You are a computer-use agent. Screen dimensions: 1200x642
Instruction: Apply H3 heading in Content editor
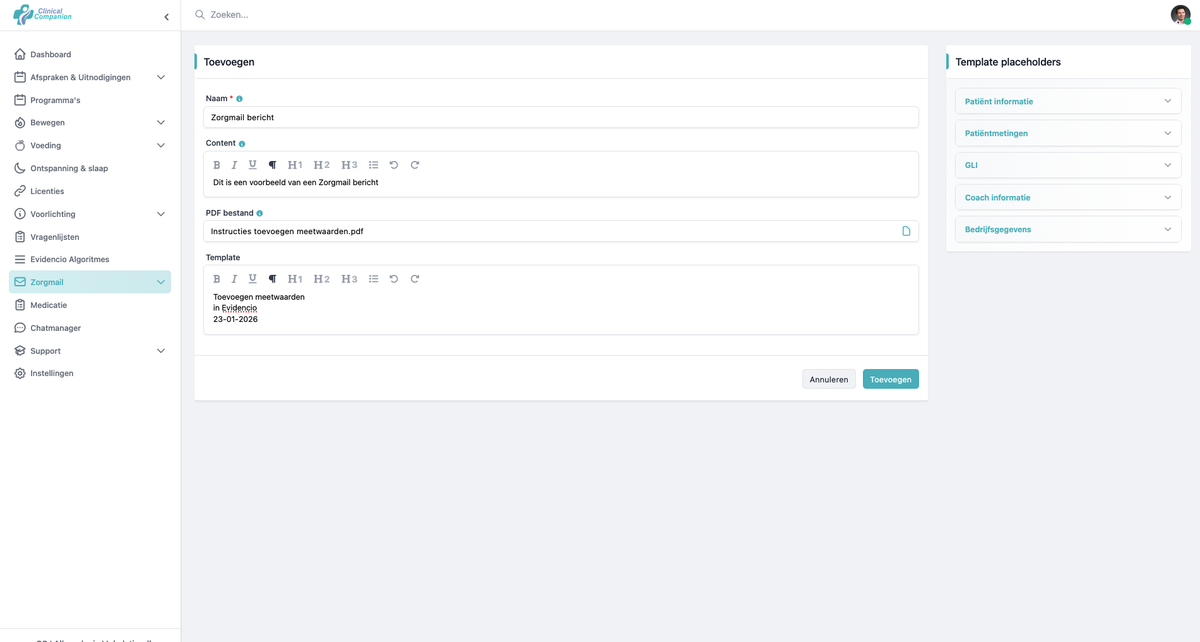coord(349,165)
